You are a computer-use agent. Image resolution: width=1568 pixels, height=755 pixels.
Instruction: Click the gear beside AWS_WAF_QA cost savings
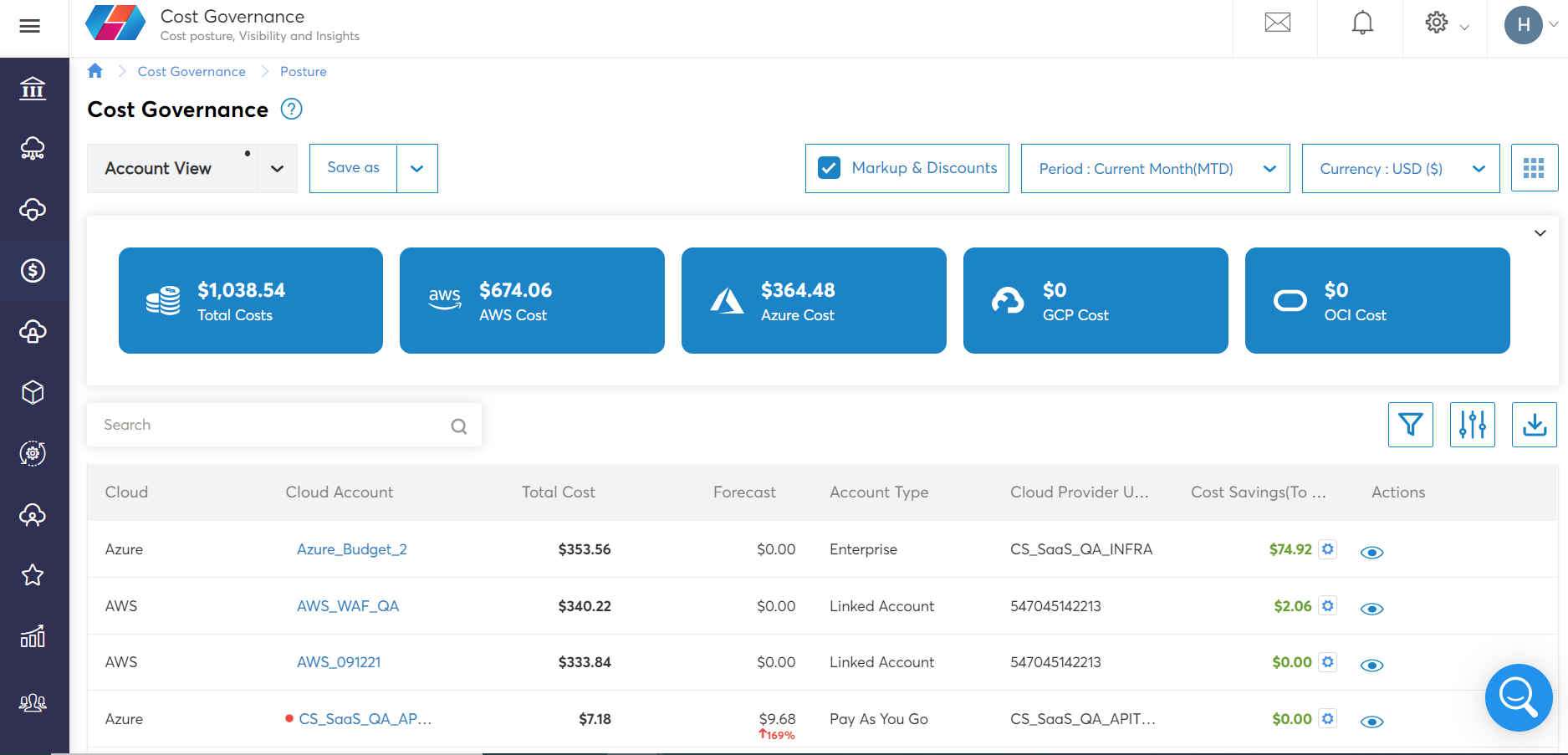pos(1328,605)
